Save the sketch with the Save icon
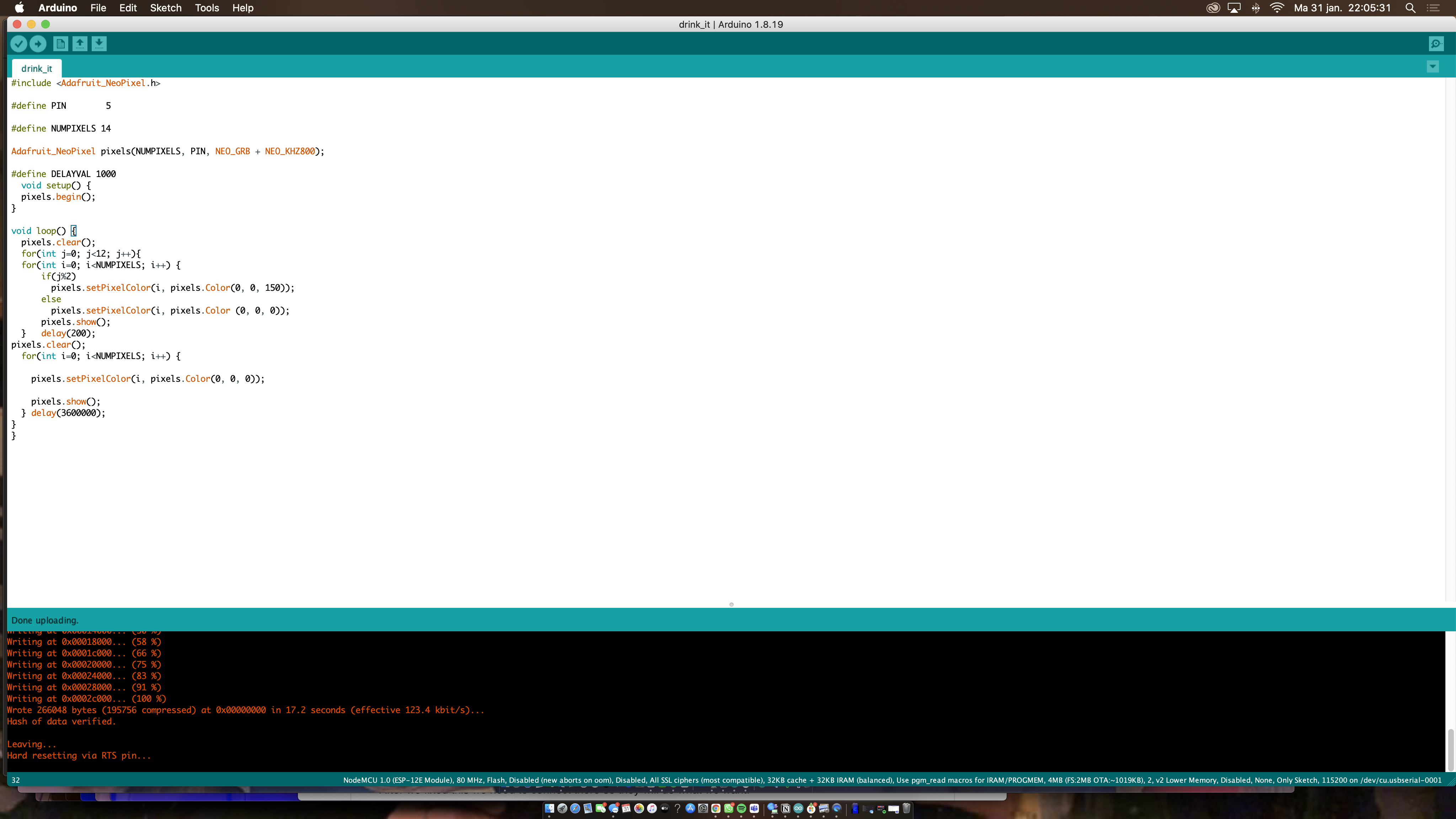Viewport: 1456px width, 819px height. tap(99, 43)
